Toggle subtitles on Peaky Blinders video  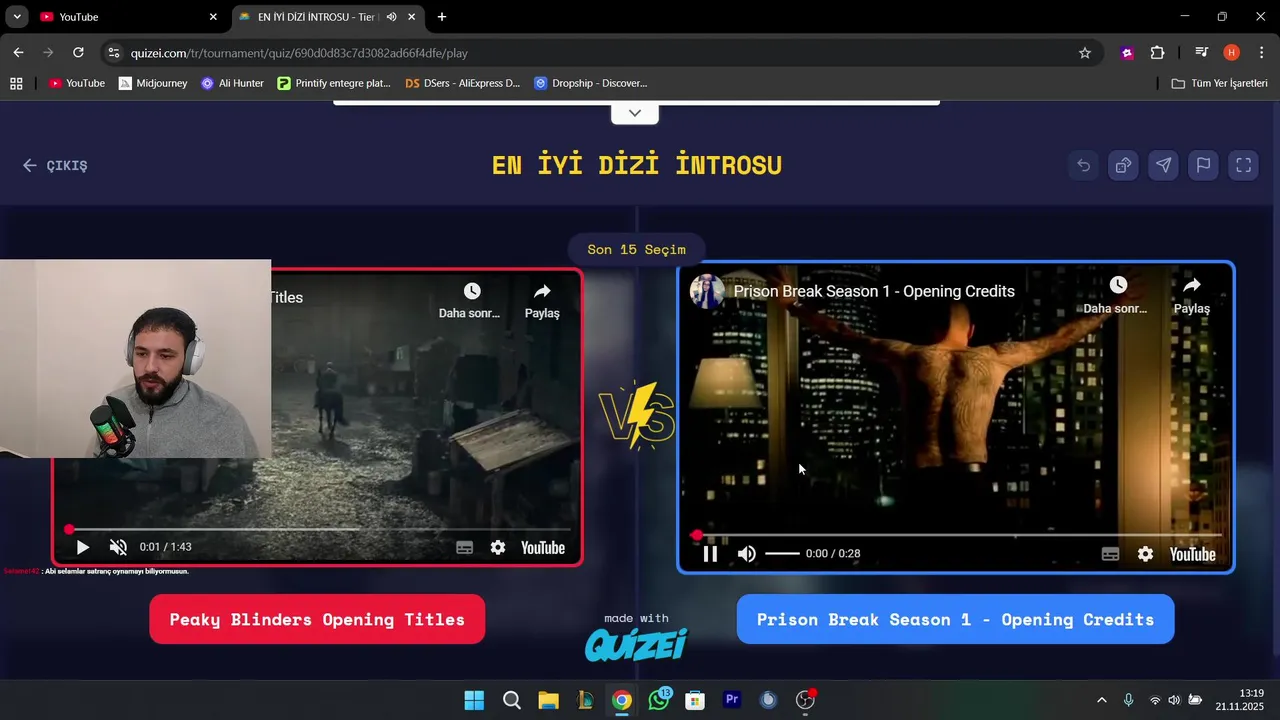[465, 547]
